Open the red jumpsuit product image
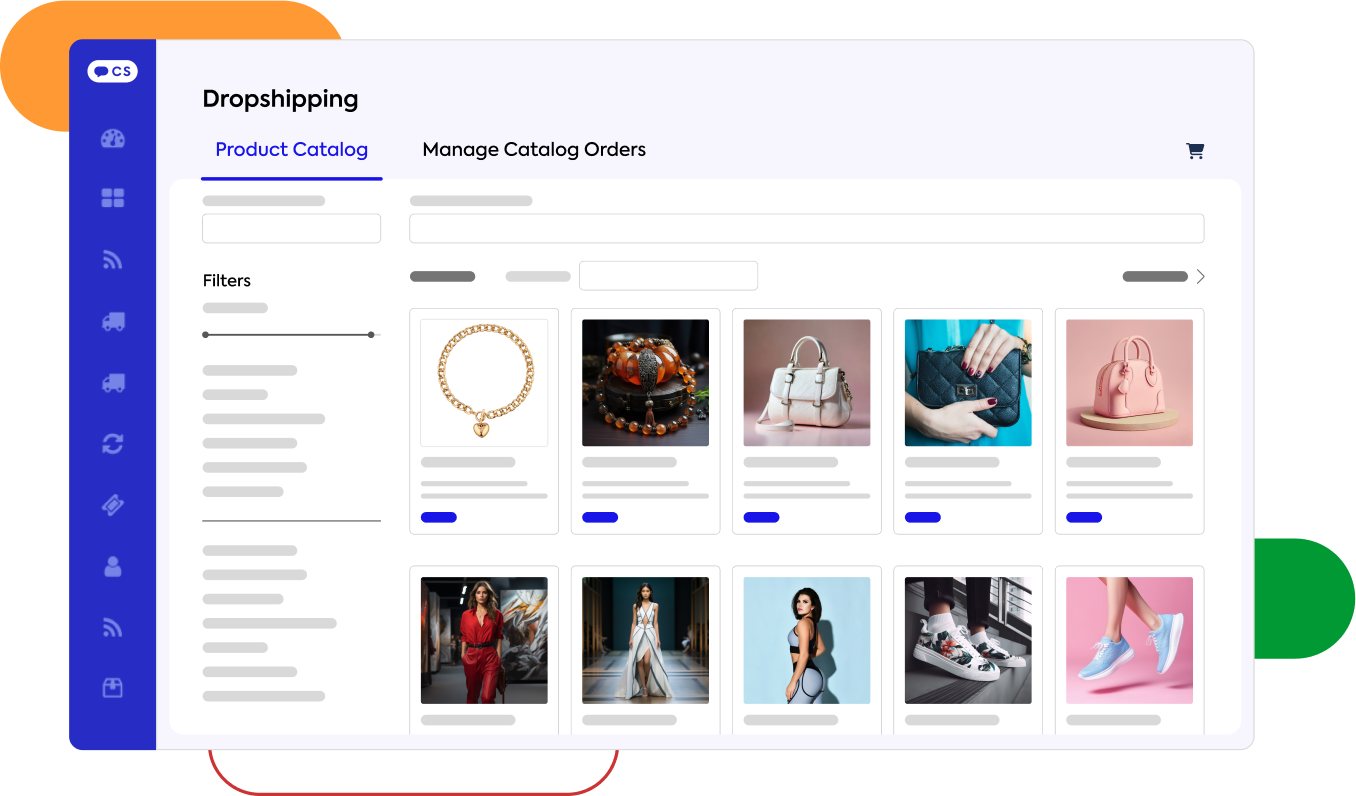This screenshot has height=796, width=1356. (484, 640)
